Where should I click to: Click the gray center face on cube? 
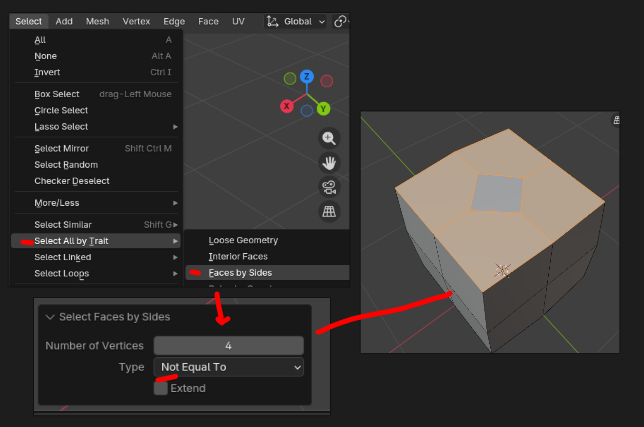coord(497,194)
